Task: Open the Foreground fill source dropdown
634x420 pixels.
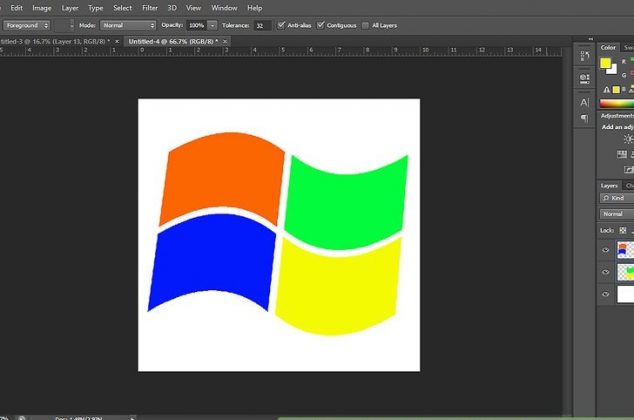Action: click(x=27, y=24)
